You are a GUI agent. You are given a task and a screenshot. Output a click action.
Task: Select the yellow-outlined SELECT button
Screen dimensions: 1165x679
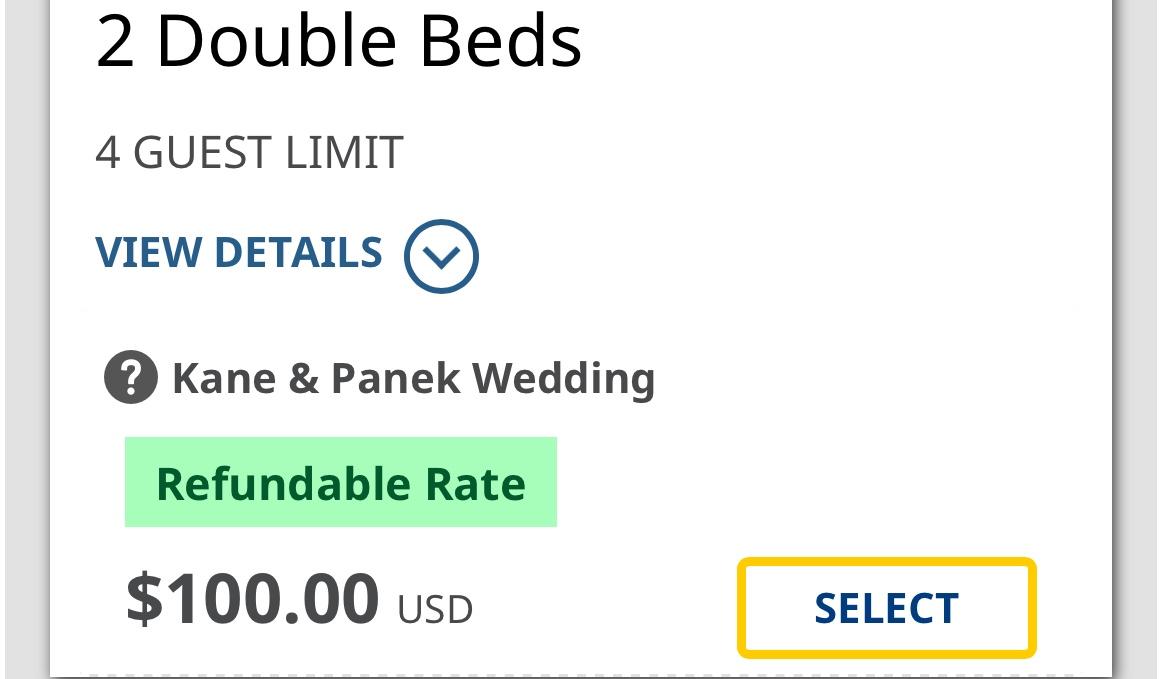pyautogui.click(x=886, y=608)
